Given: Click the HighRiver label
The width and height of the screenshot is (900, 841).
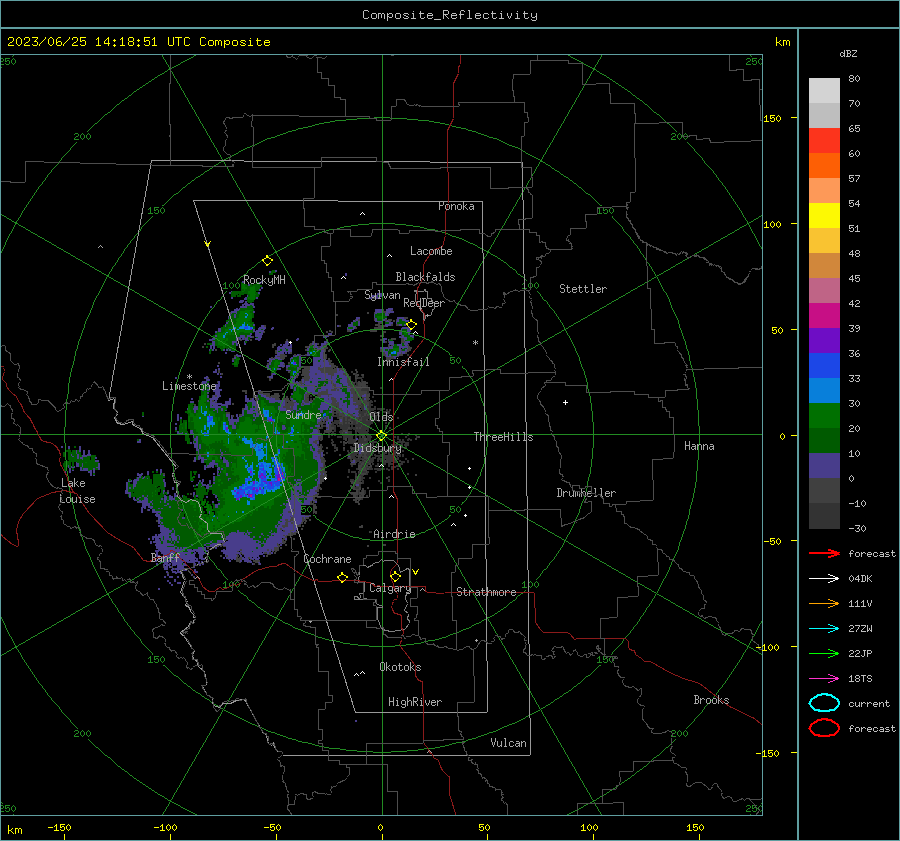Looking at the screenshot, I should pyautogui.click(x=415, y=702).
